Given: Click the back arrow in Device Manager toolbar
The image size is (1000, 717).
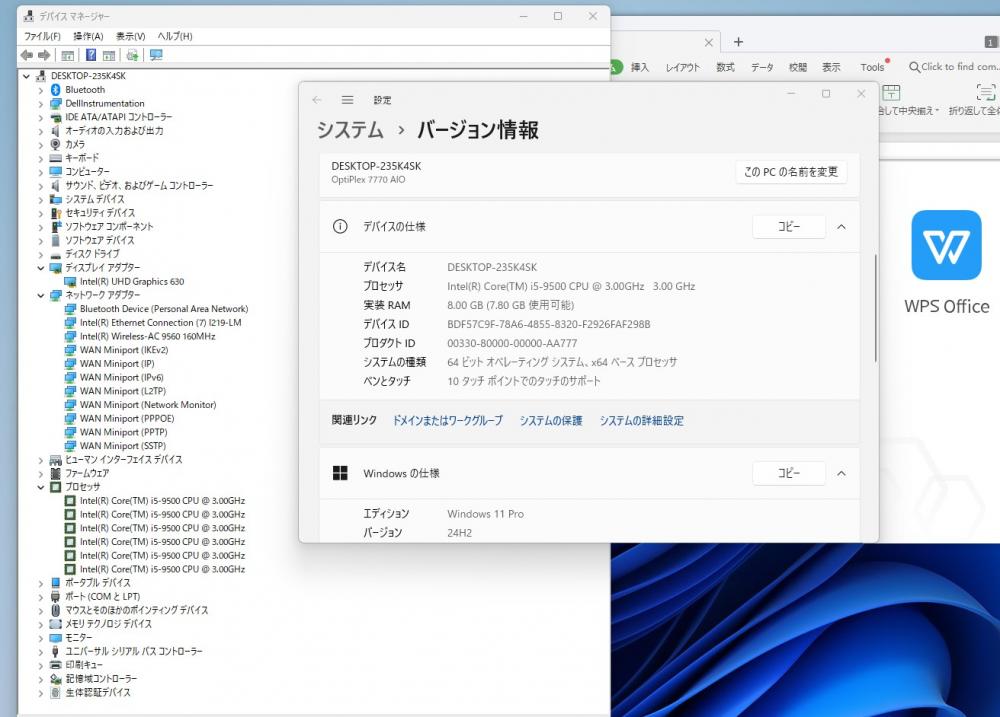Looking at the screenshot, I should click(x=27, y=55).
